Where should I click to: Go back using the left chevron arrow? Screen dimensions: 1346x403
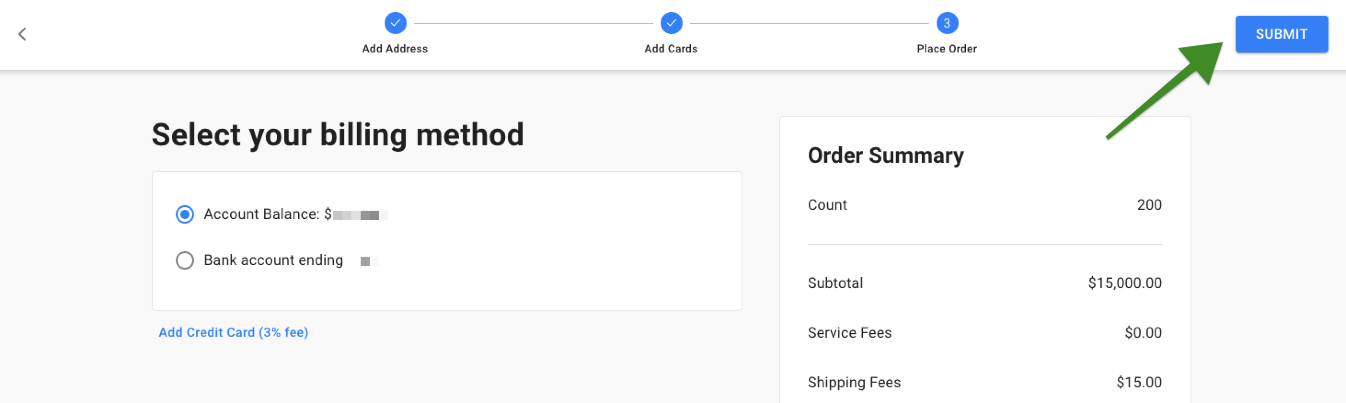point(22,34)
